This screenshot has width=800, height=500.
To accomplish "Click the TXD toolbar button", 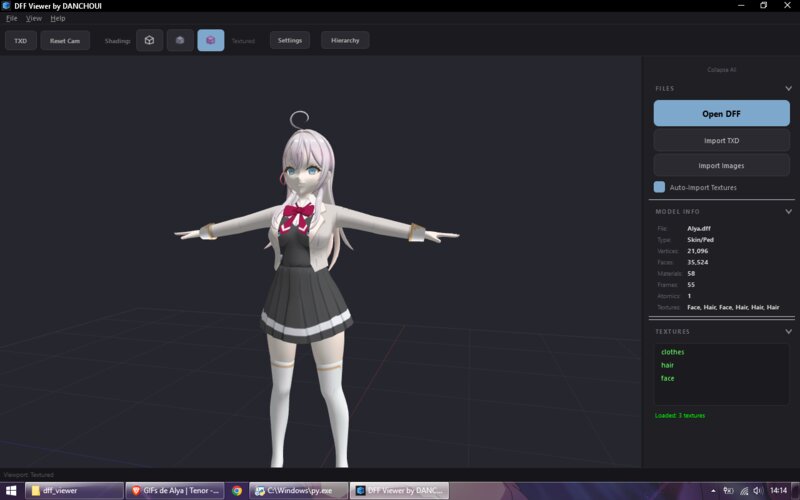I will [x=21, y=40].
